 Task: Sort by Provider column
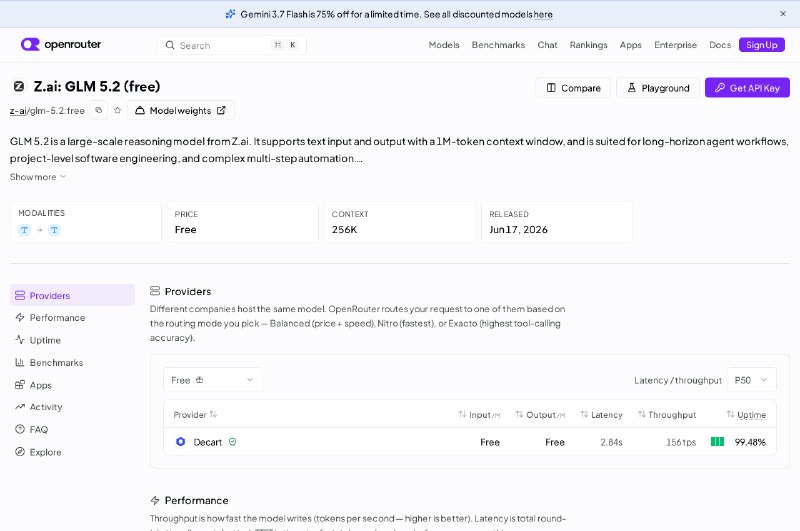coord(195,415)
